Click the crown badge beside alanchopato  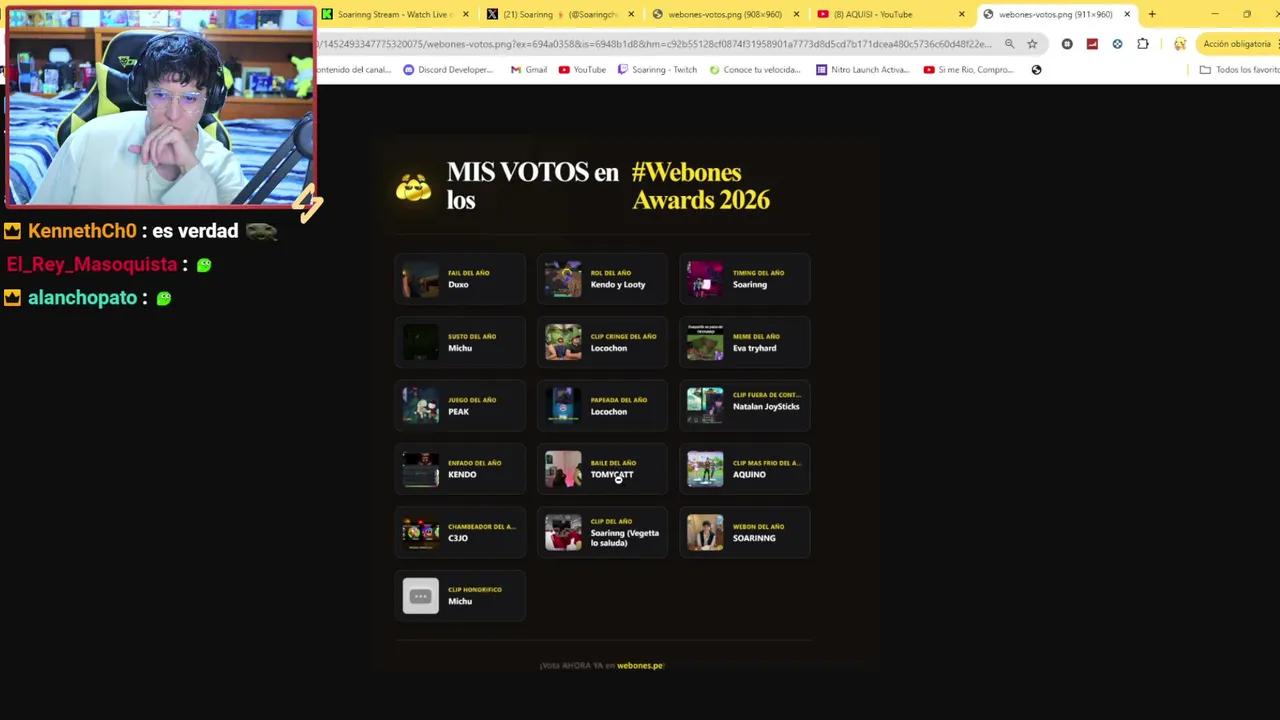click(x=12, y=298)
